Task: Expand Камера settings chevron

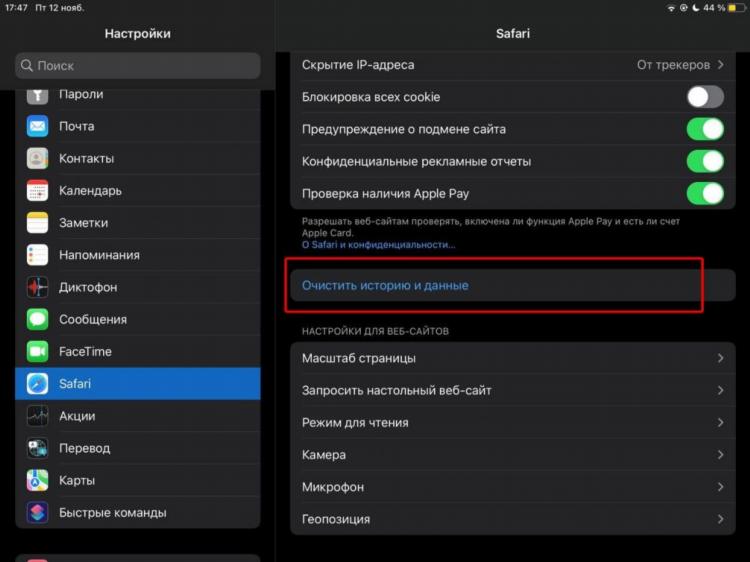Action: pos(720,455)
